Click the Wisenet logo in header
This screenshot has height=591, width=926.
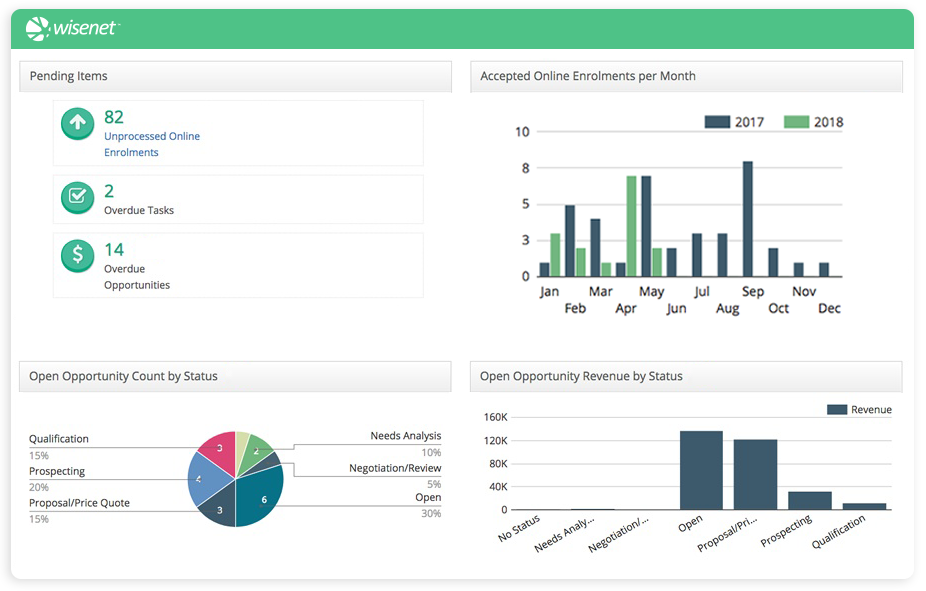tap(72, 29)
